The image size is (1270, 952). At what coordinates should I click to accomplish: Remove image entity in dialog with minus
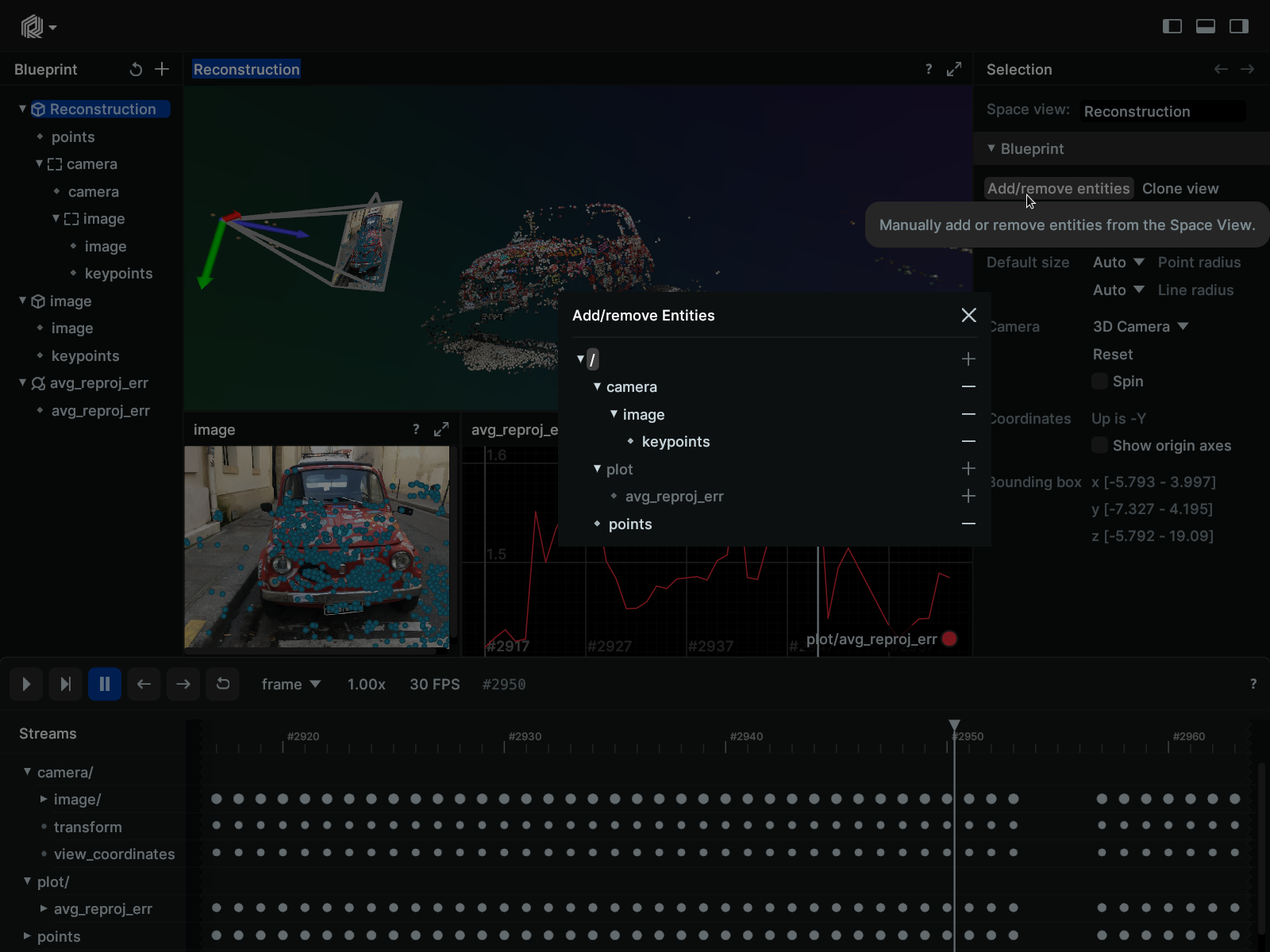pos(968,414)
